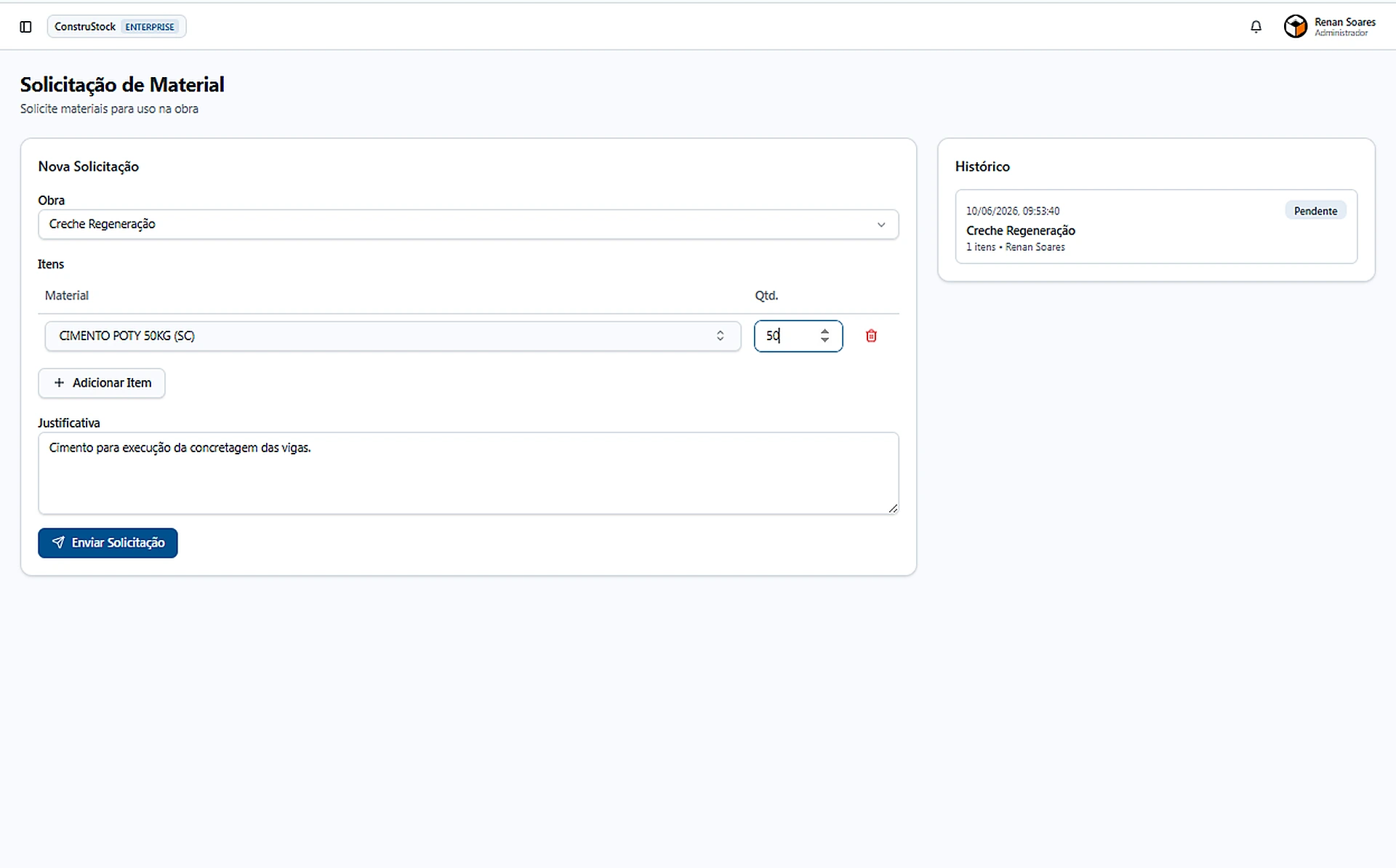Click the Solicitação de Material page title

pos(122,84)
